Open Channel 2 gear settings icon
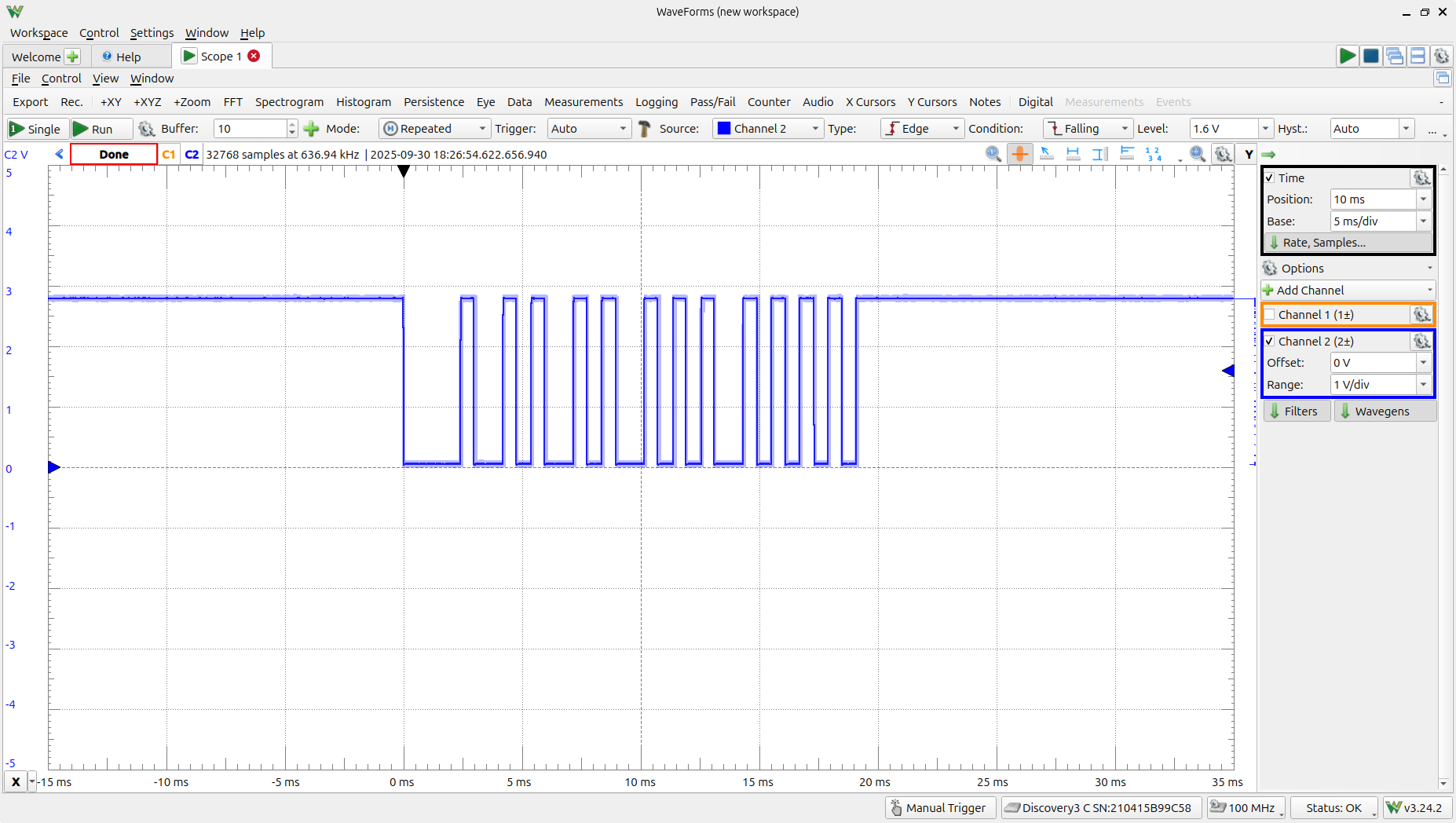Viewport: 1456px width, 823px height. pos(1421,342)
